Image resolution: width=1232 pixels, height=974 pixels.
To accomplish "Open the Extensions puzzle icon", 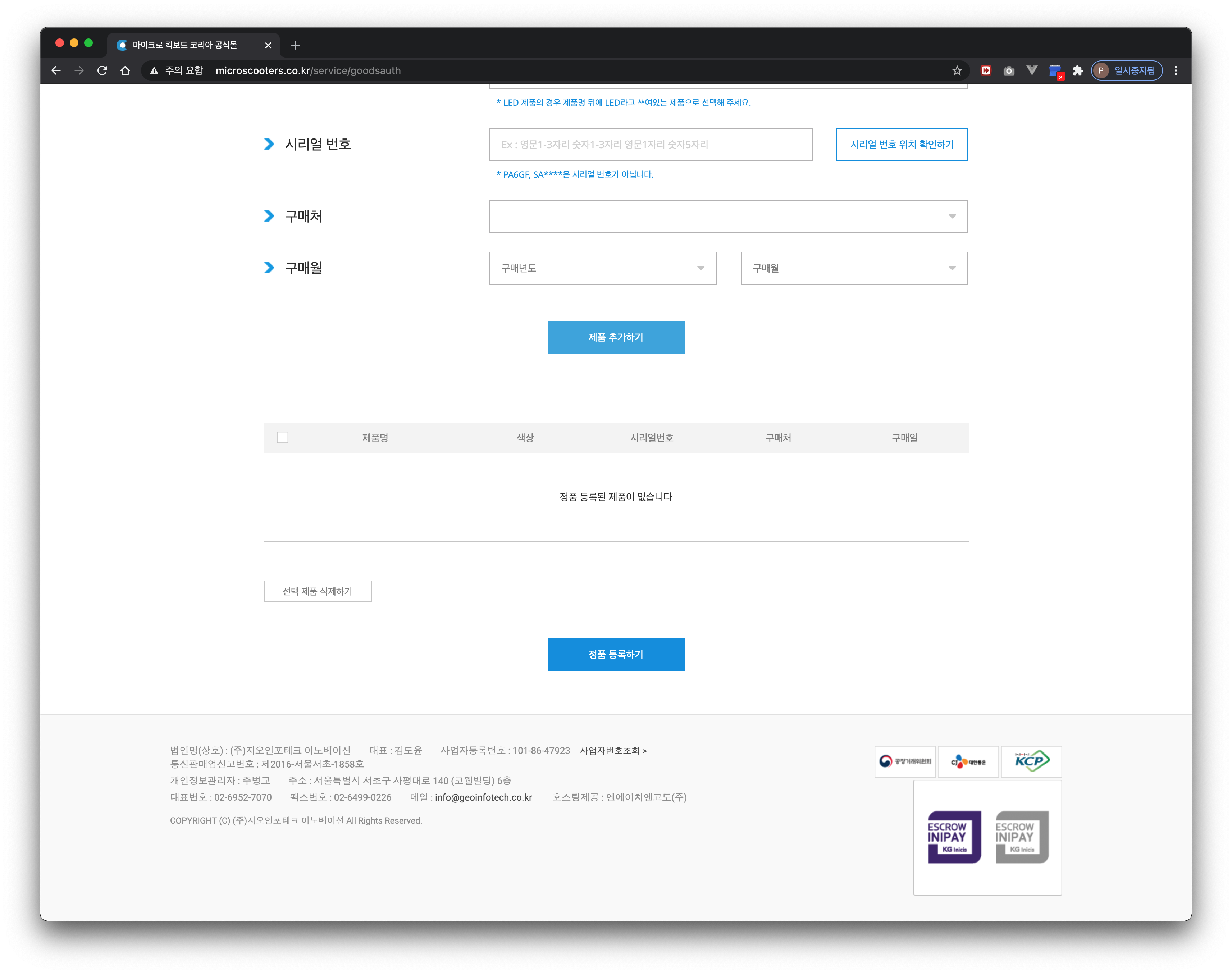I will (1077, 71).
